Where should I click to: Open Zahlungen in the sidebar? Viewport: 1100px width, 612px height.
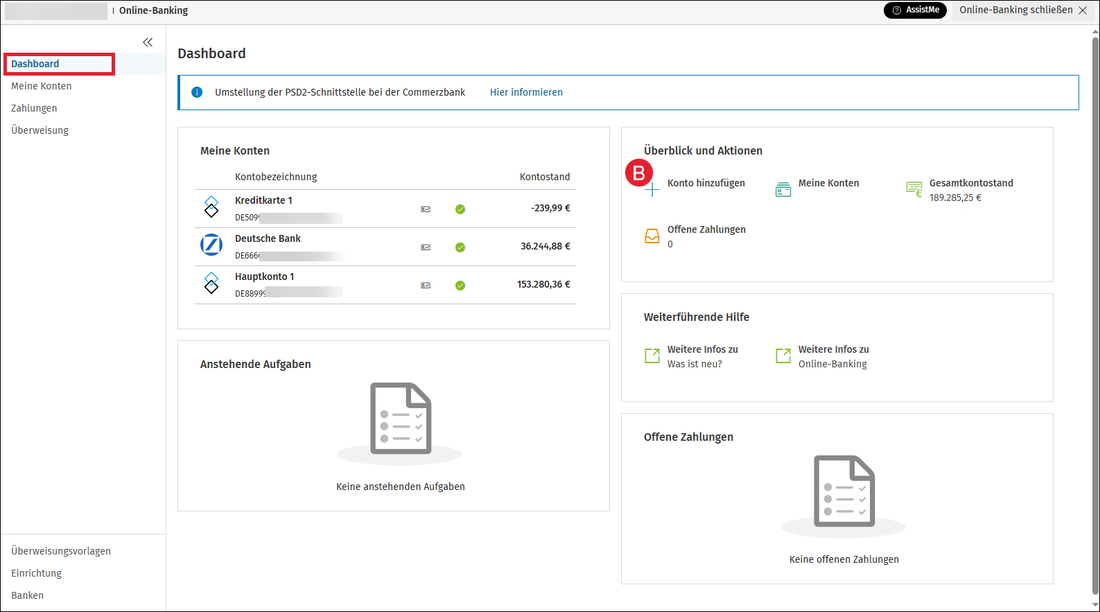34,108
